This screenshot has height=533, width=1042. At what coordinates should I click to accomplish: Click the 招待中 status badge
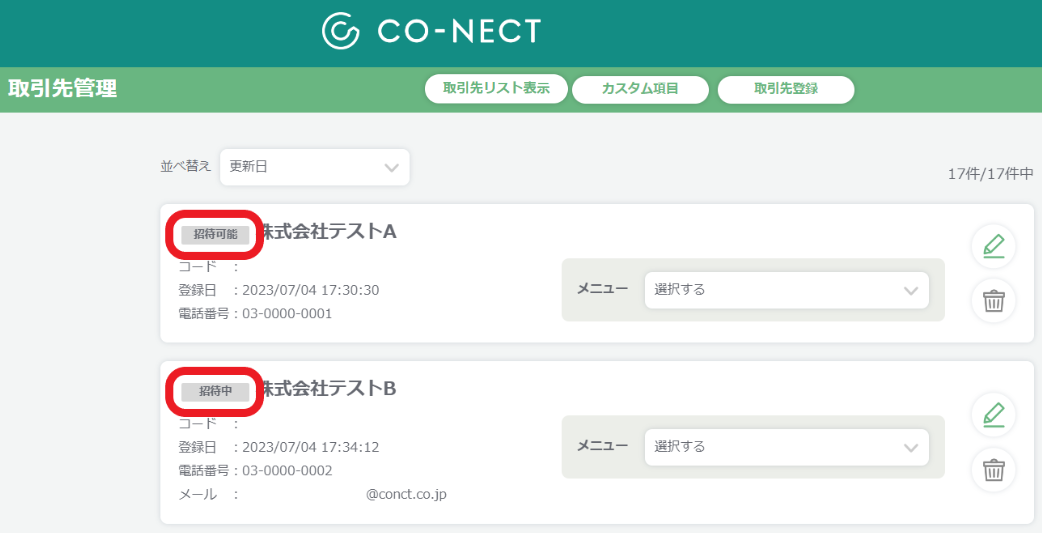[x=215, y=391]
